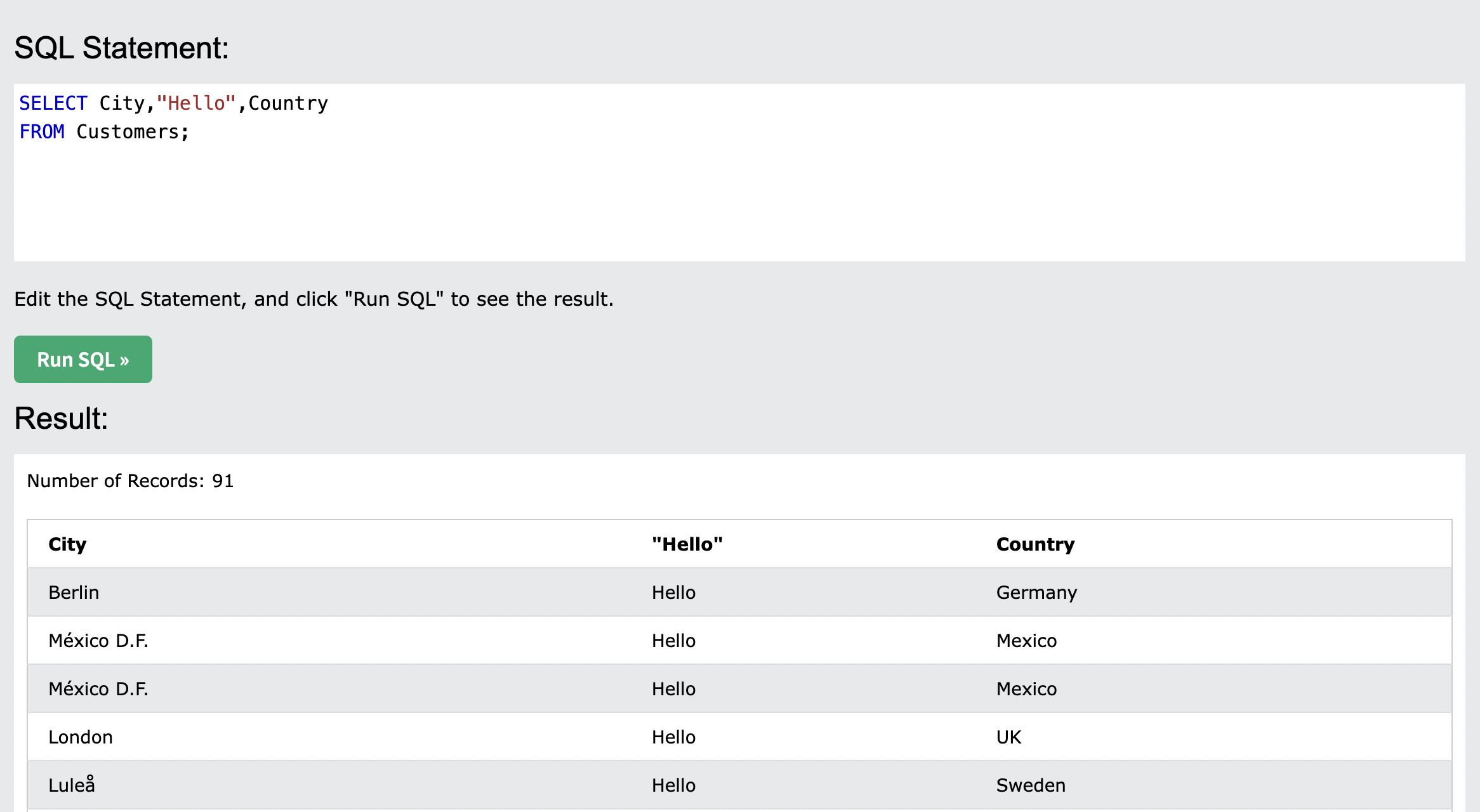Click the SQL Statement heading
Image resolution: width=1480 pixels, height=812 pixels.
coord(121,48)
